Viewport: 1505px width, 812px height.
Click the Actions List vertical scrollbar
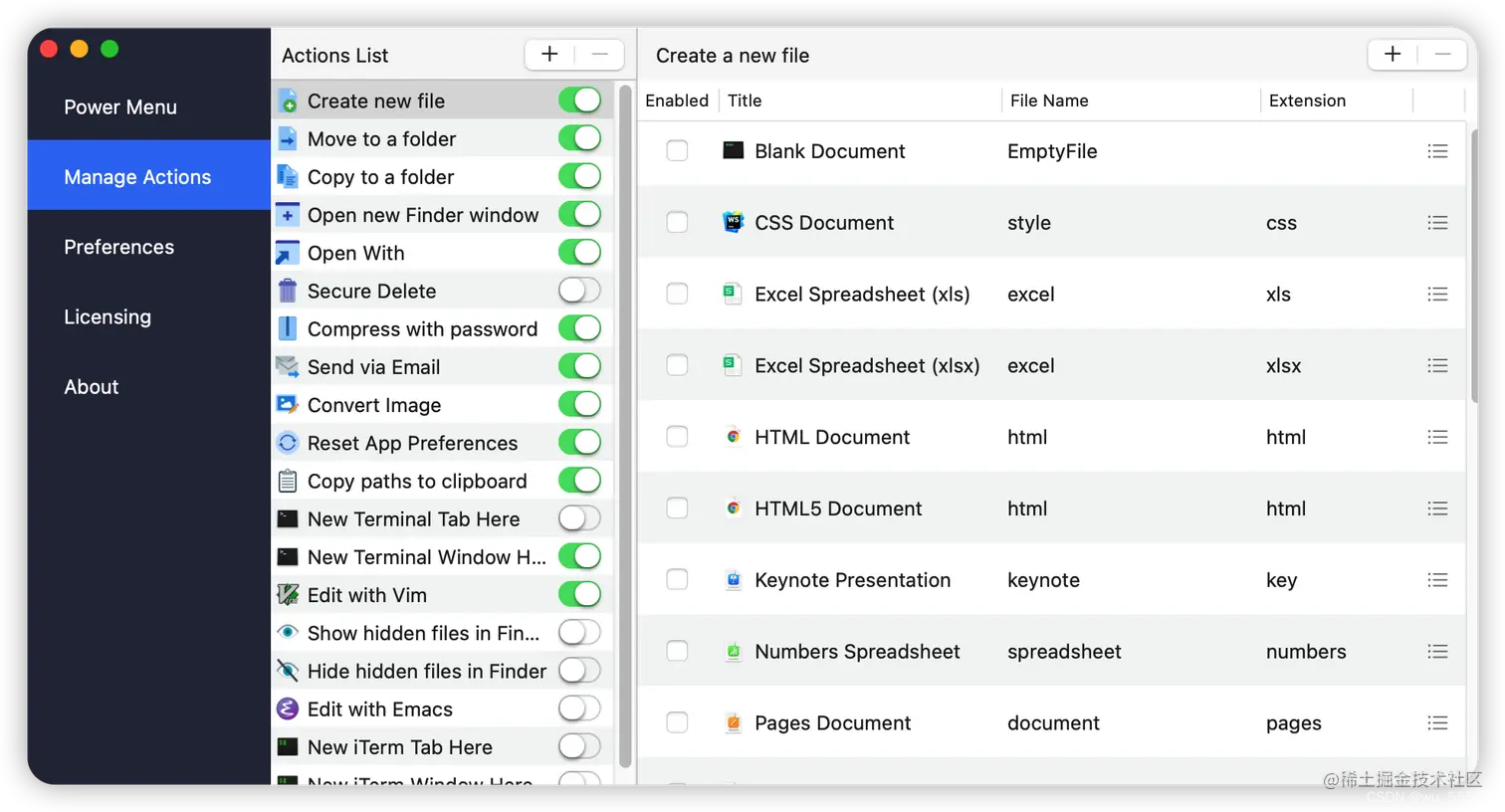[625, 426]
